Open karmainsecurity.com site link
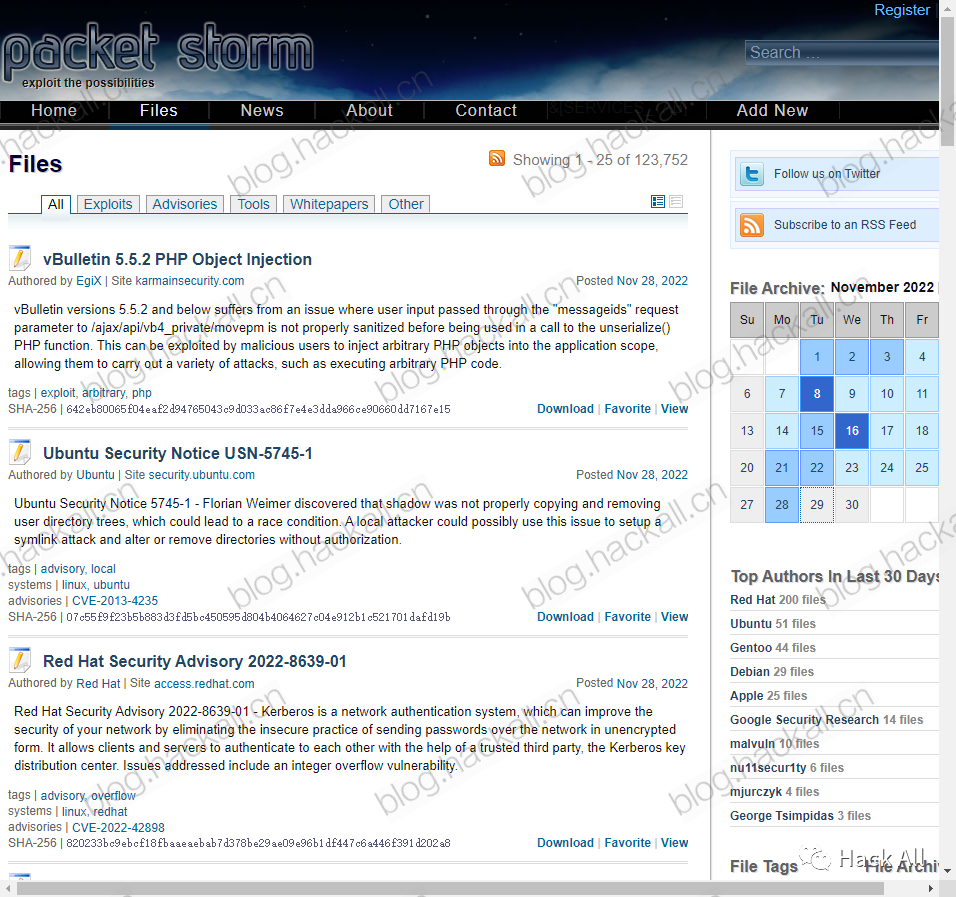The image size is (956, 897). pyautogui.click(x=190, y=281)
